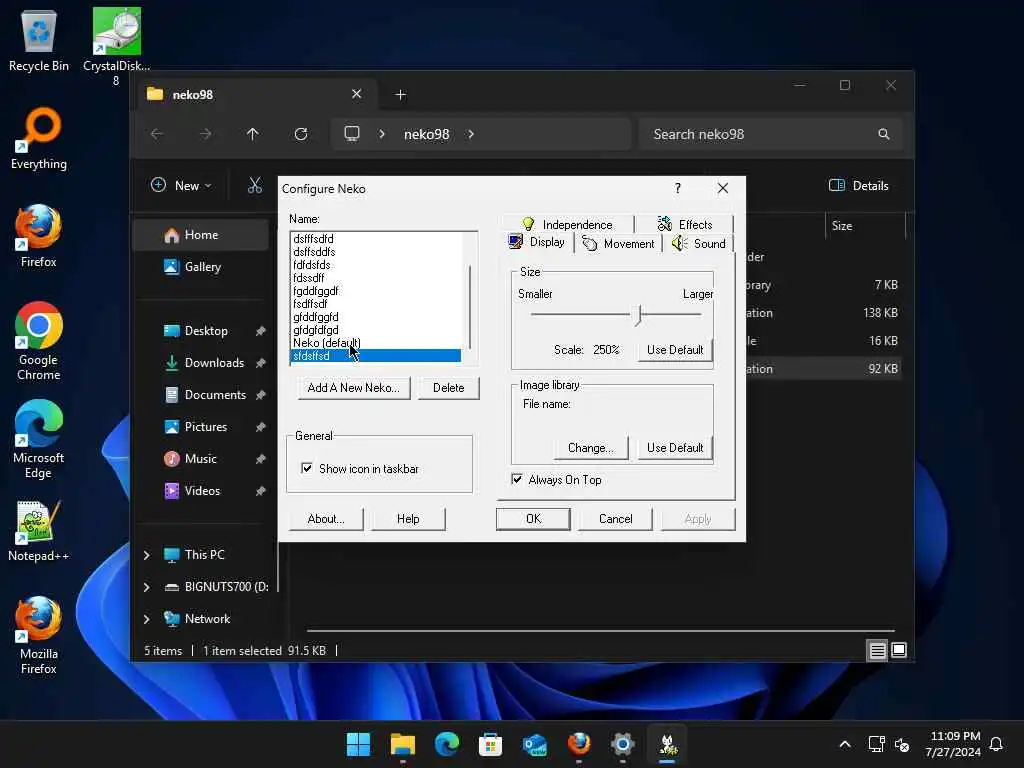Open the Independence tab in Configure Neko
Screen dimensions: 1024x768
pyautogui.click(x=567, y=224)
